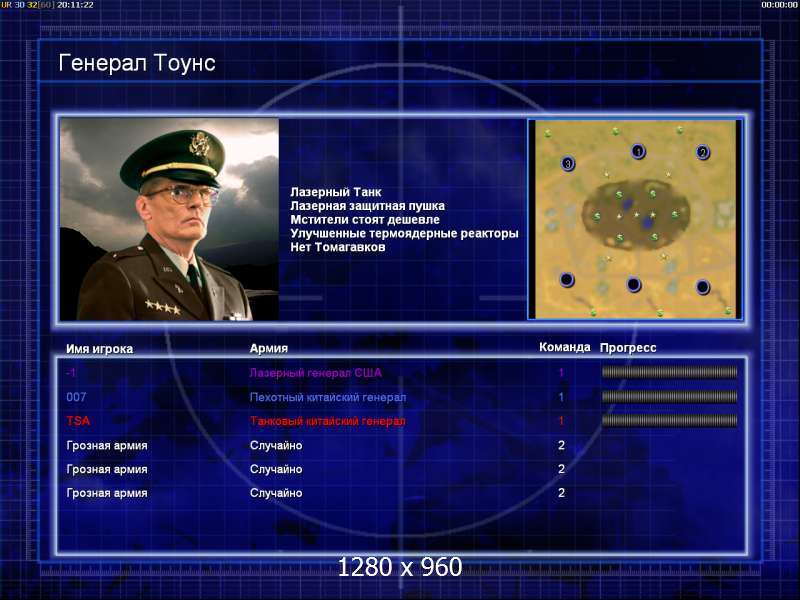Select the 'Лазерный Танк' feature line

[336, 192]
